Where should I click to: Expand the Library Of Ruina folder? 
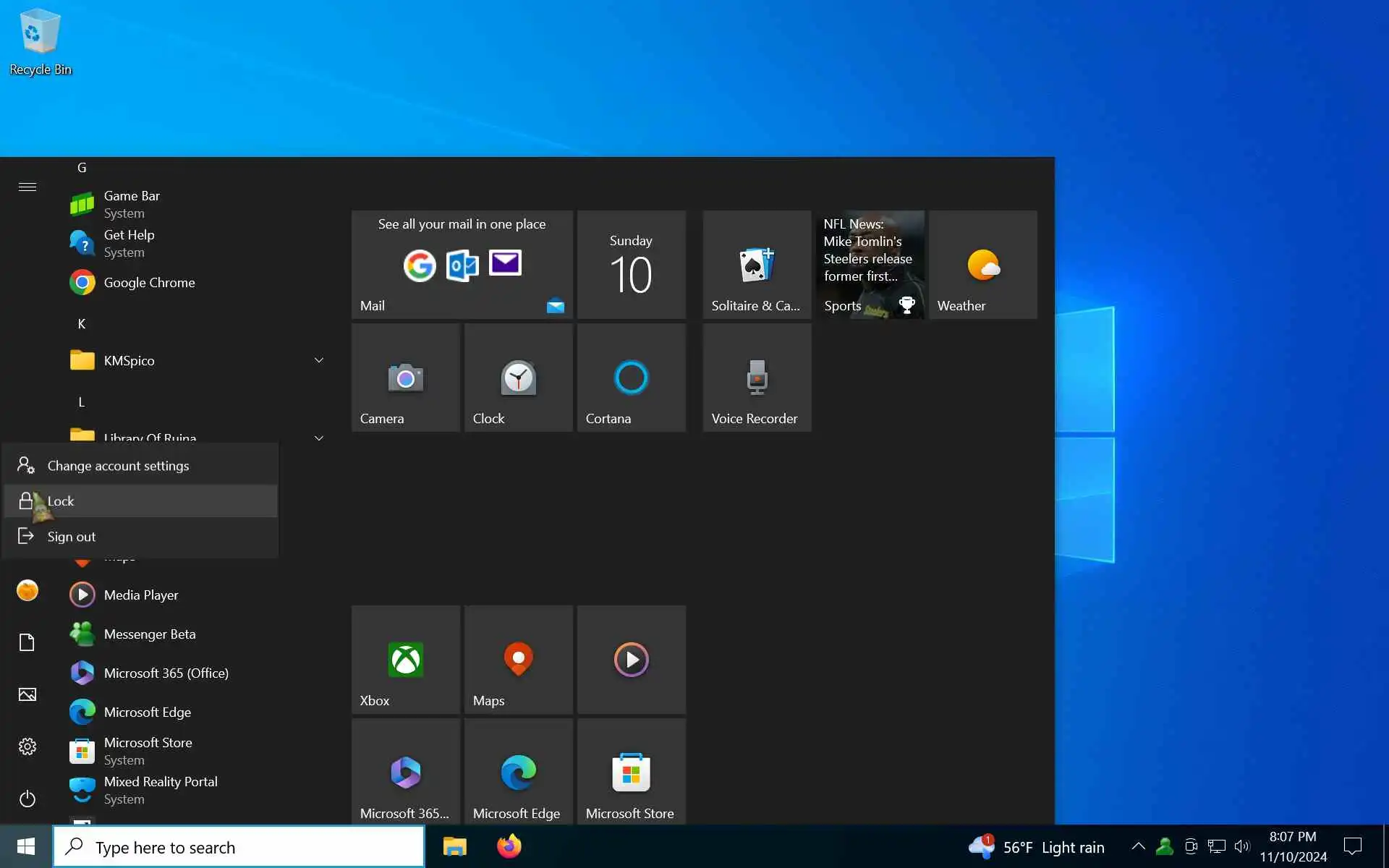[x=318, y=438]
